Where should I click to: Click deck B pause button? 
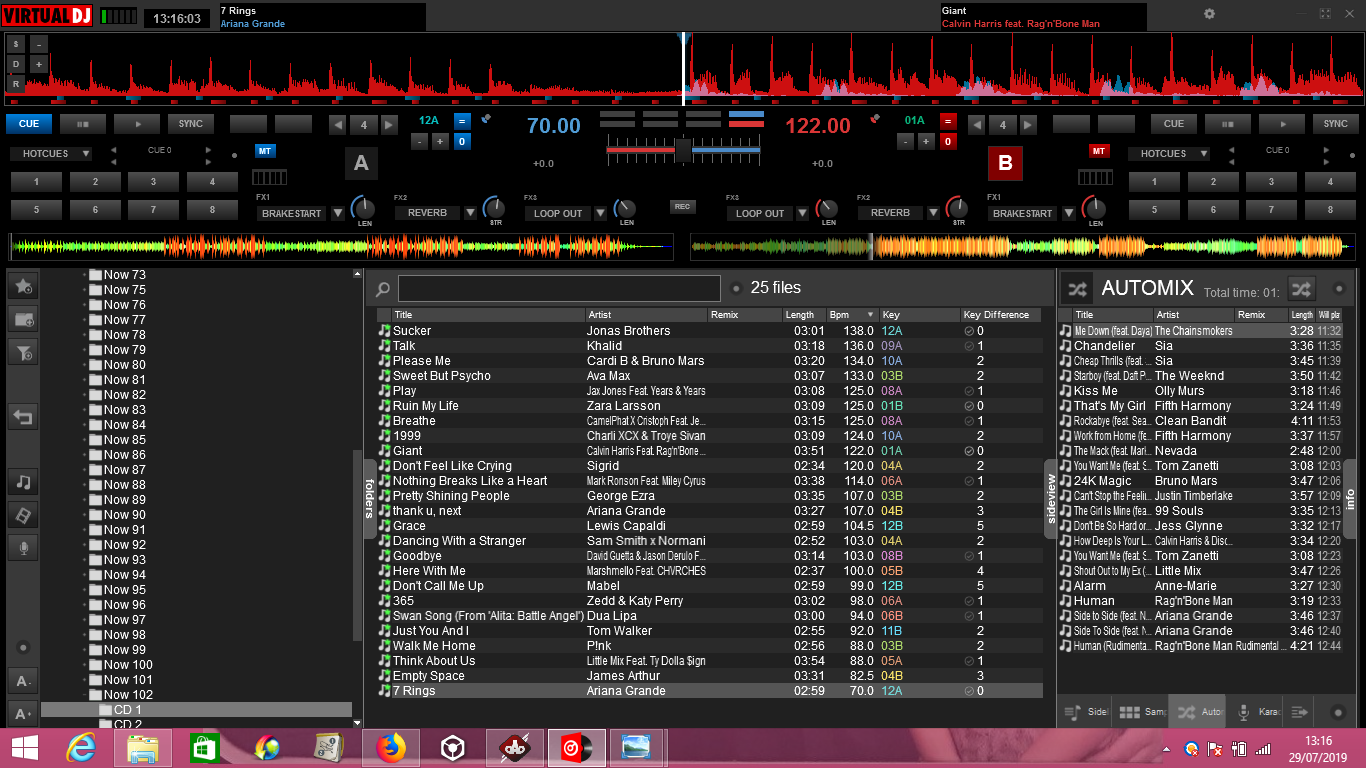coord(1228,124)
